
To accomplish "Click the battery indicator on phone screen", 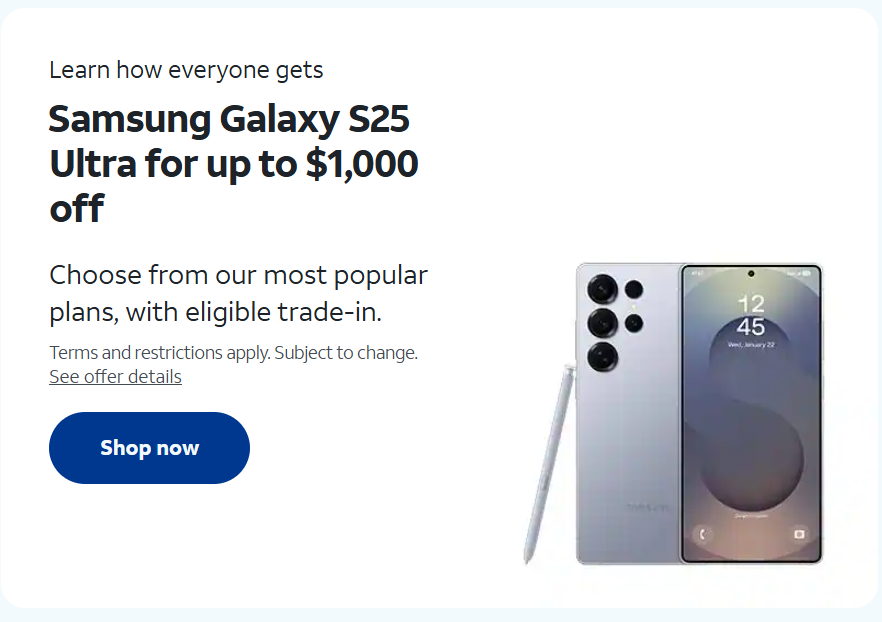I will click(806, 273).
